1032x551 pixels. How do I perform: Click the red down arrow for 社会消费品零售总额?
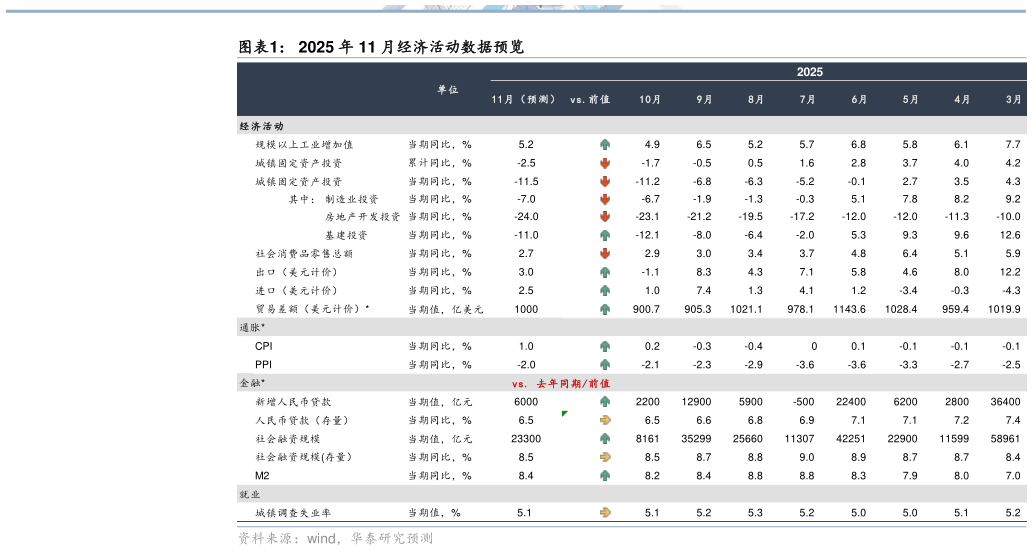click(605, 254)
